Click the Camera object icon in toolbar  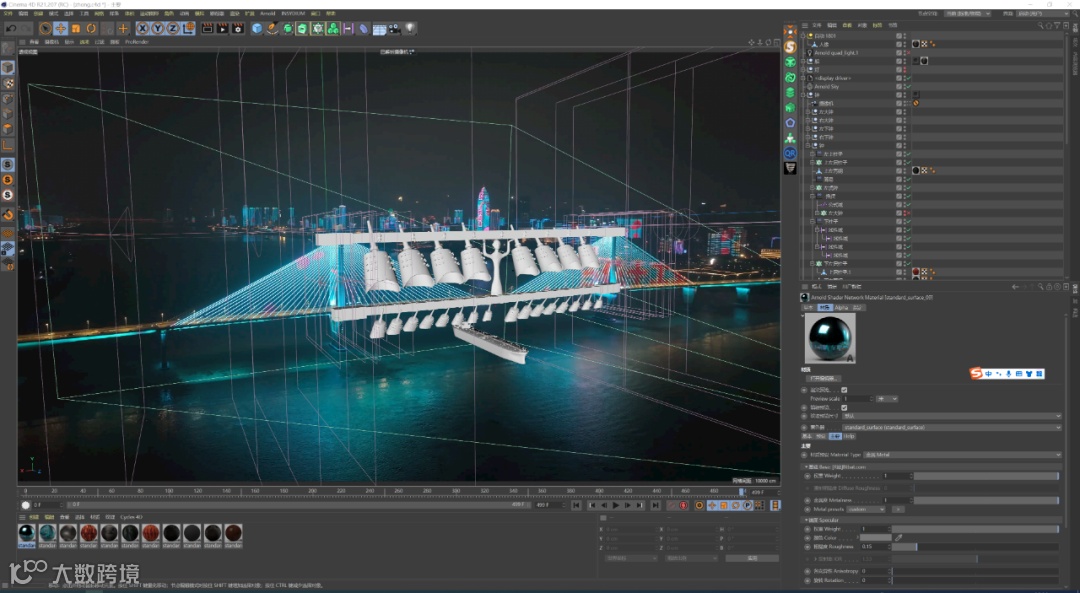tap(393, 28)
